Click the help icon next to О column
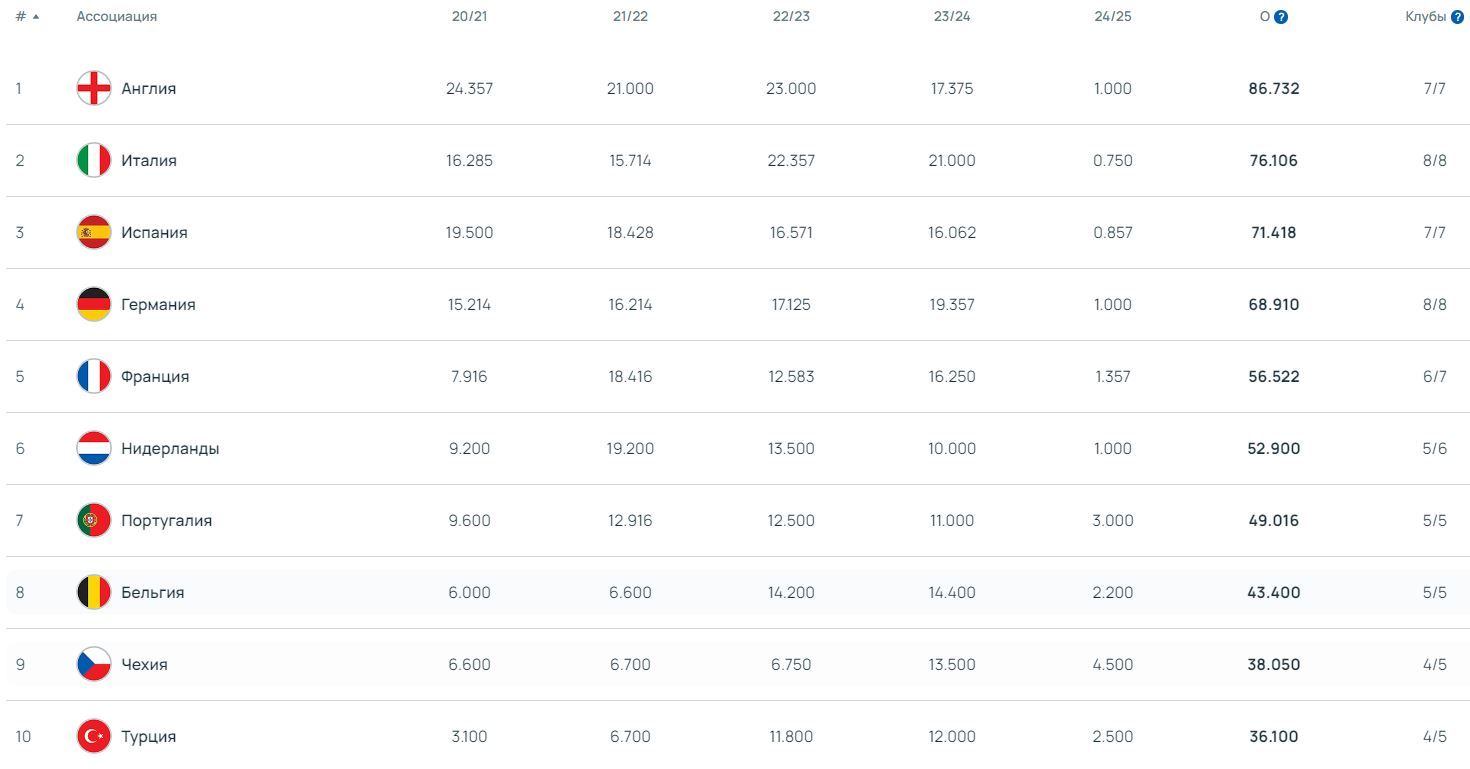The image size is (1470, 769). (x=1281, y=17)
